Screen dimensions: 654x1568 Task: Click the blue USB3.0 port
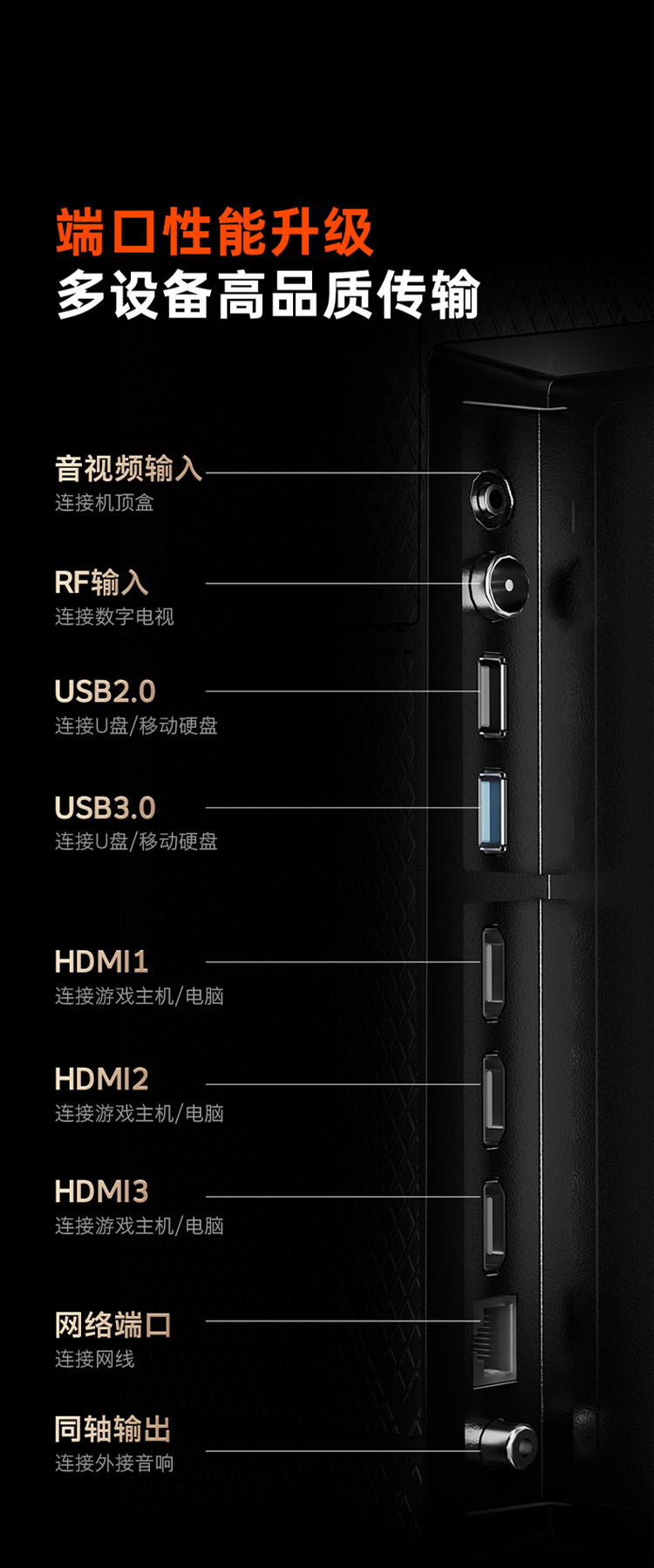[x=493, y=811]
